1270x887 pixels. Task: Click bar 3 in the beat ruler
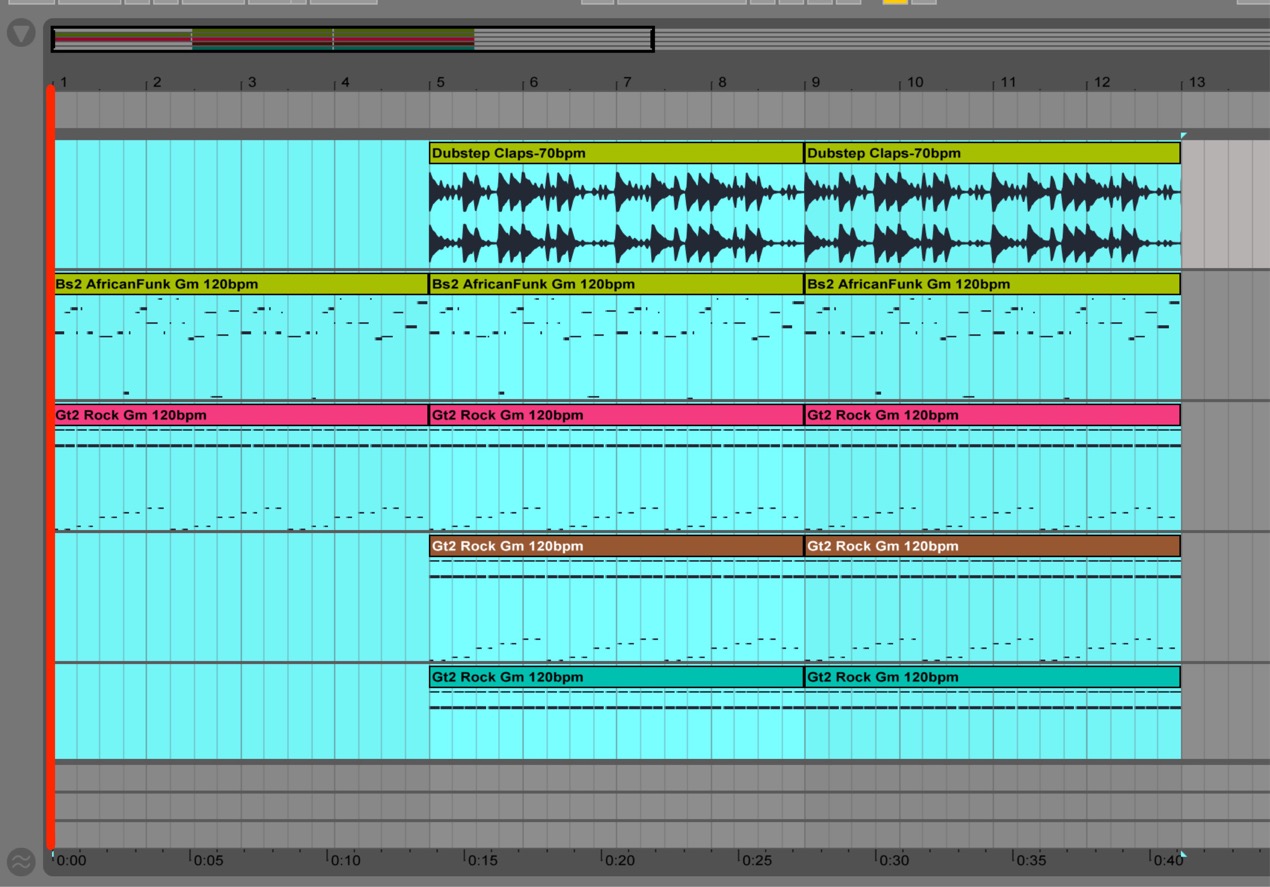(251, 82)
